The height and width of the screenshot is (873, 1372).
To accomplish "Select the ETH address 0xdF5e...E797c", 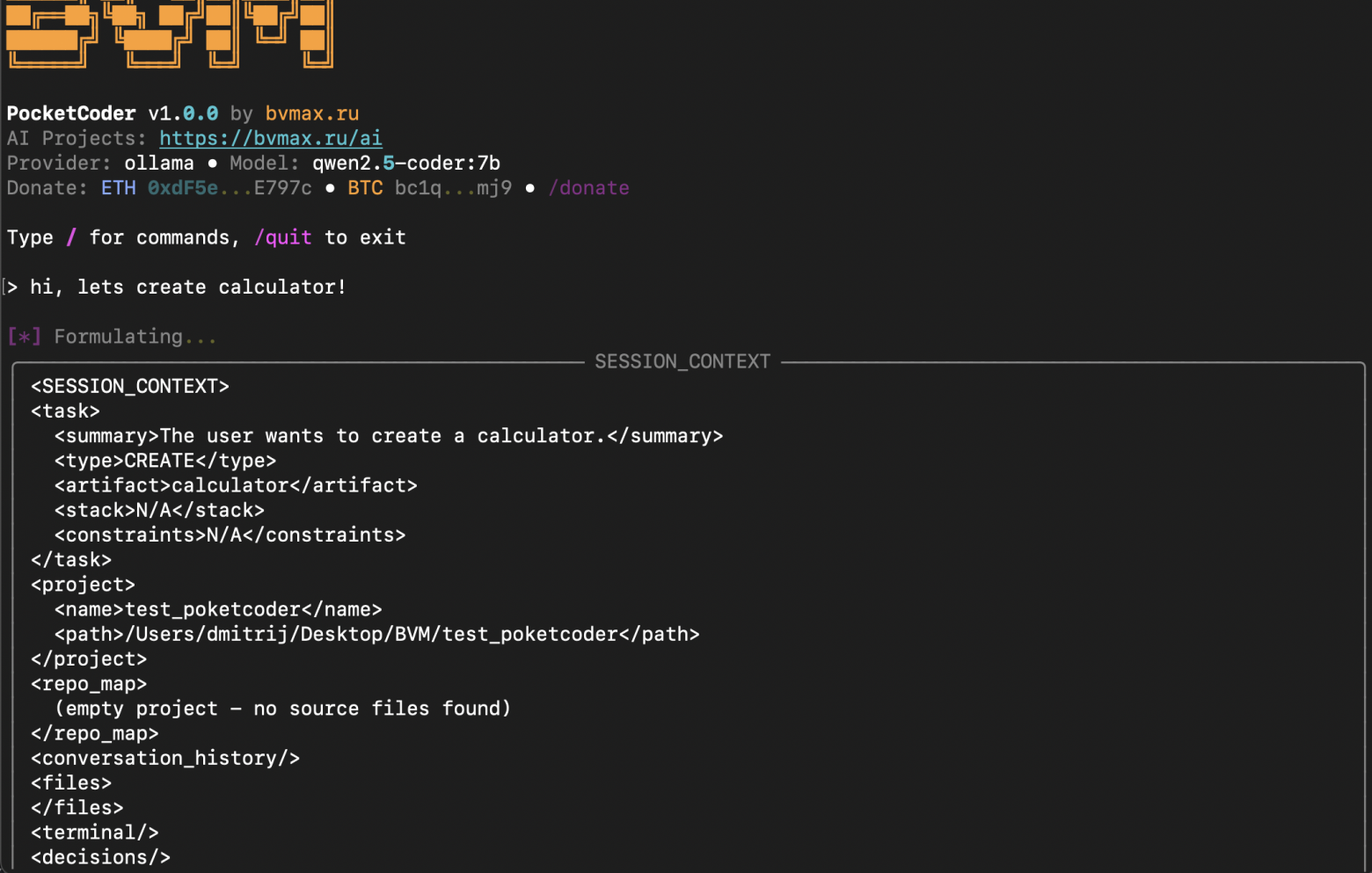I will 229,188.
